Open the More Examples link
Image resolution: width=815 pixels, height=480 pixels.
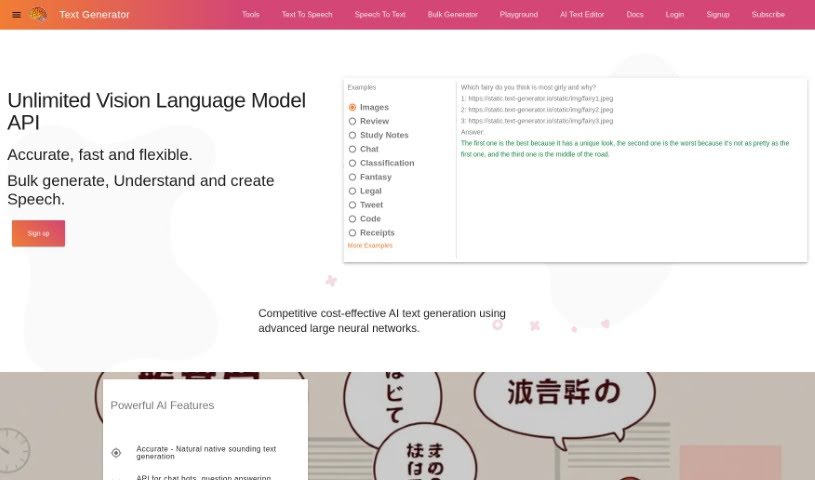(370, 245)
